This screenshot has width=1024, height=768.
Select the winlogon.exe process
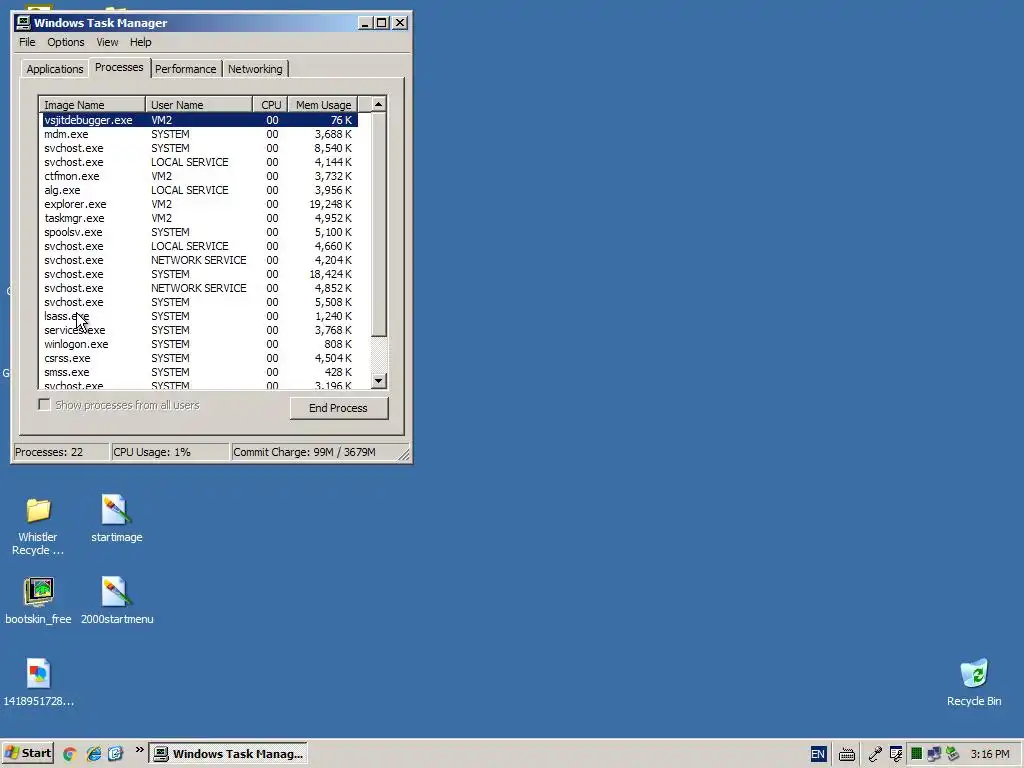(199, 344)
